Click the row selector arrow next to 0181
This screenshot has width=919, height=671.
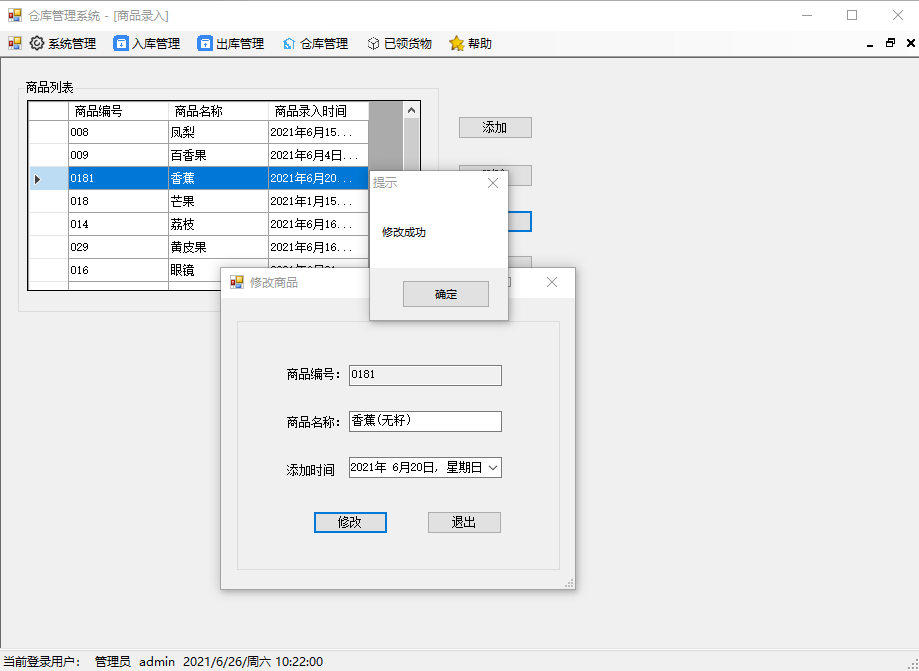click(37, 178)
